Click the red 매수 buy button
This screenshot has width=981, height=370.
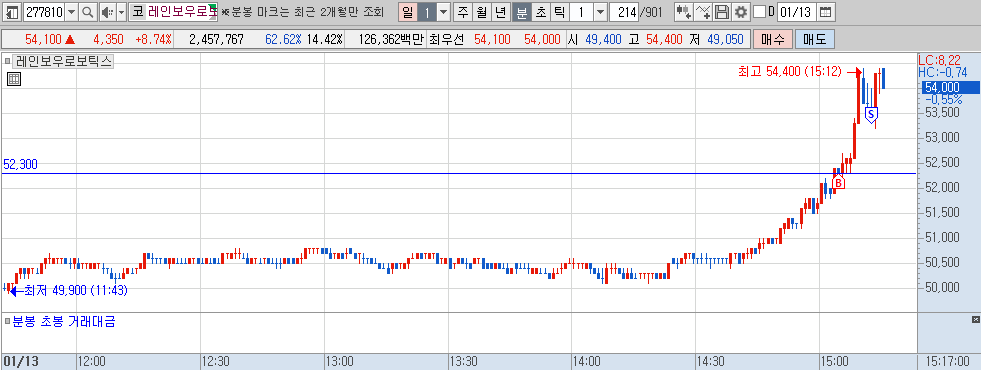click(x=773, y=39)
